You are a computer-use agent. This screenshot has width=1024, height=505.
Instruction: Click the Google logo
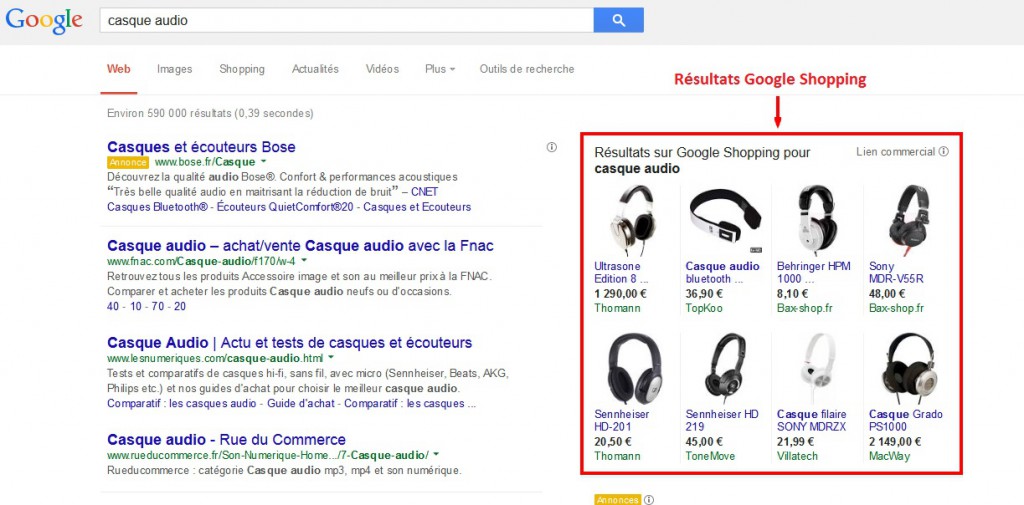point(44,20)
